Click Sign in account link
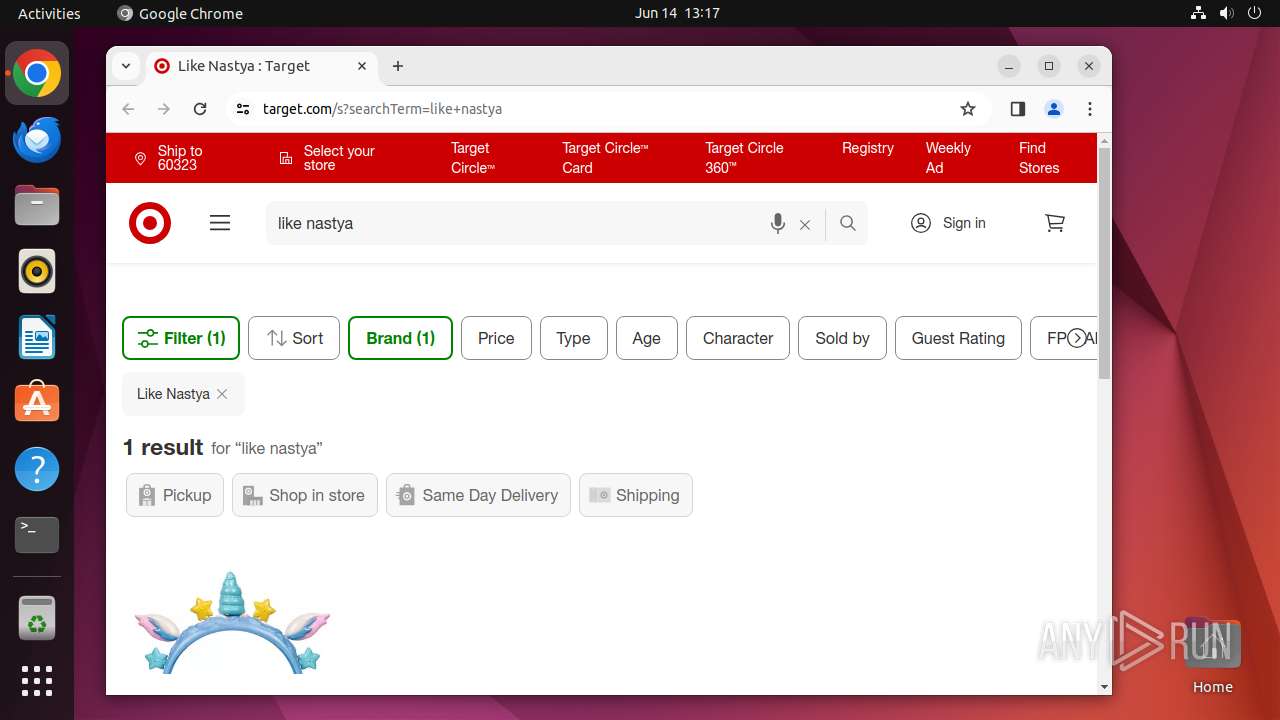This screenshot has height=720, width=1280. click(x=948, y=223)
